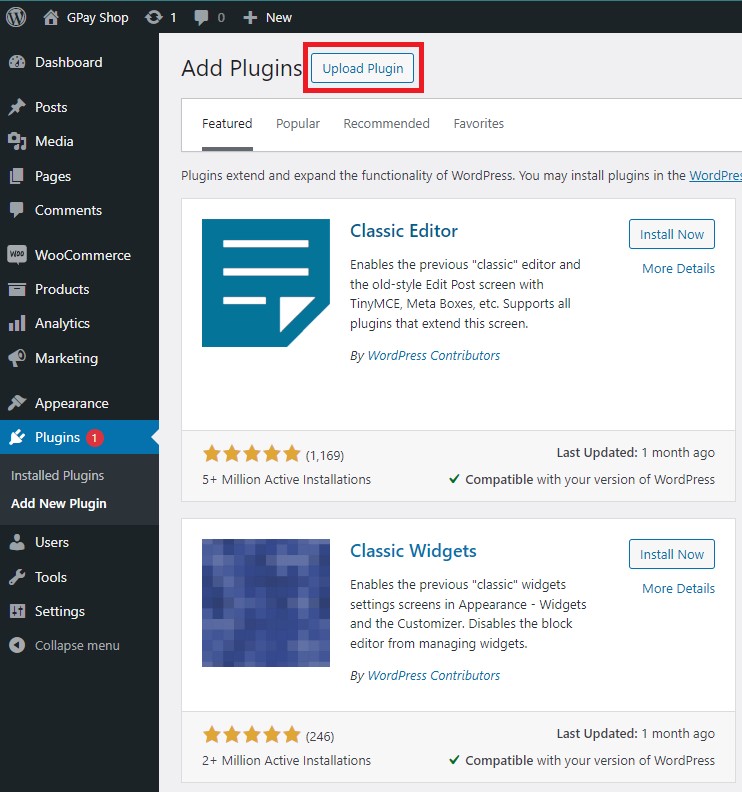The height and width of the screenshot is (792, 742).
Task: Open the Settings menu label
Action: (x=60, y=612)
